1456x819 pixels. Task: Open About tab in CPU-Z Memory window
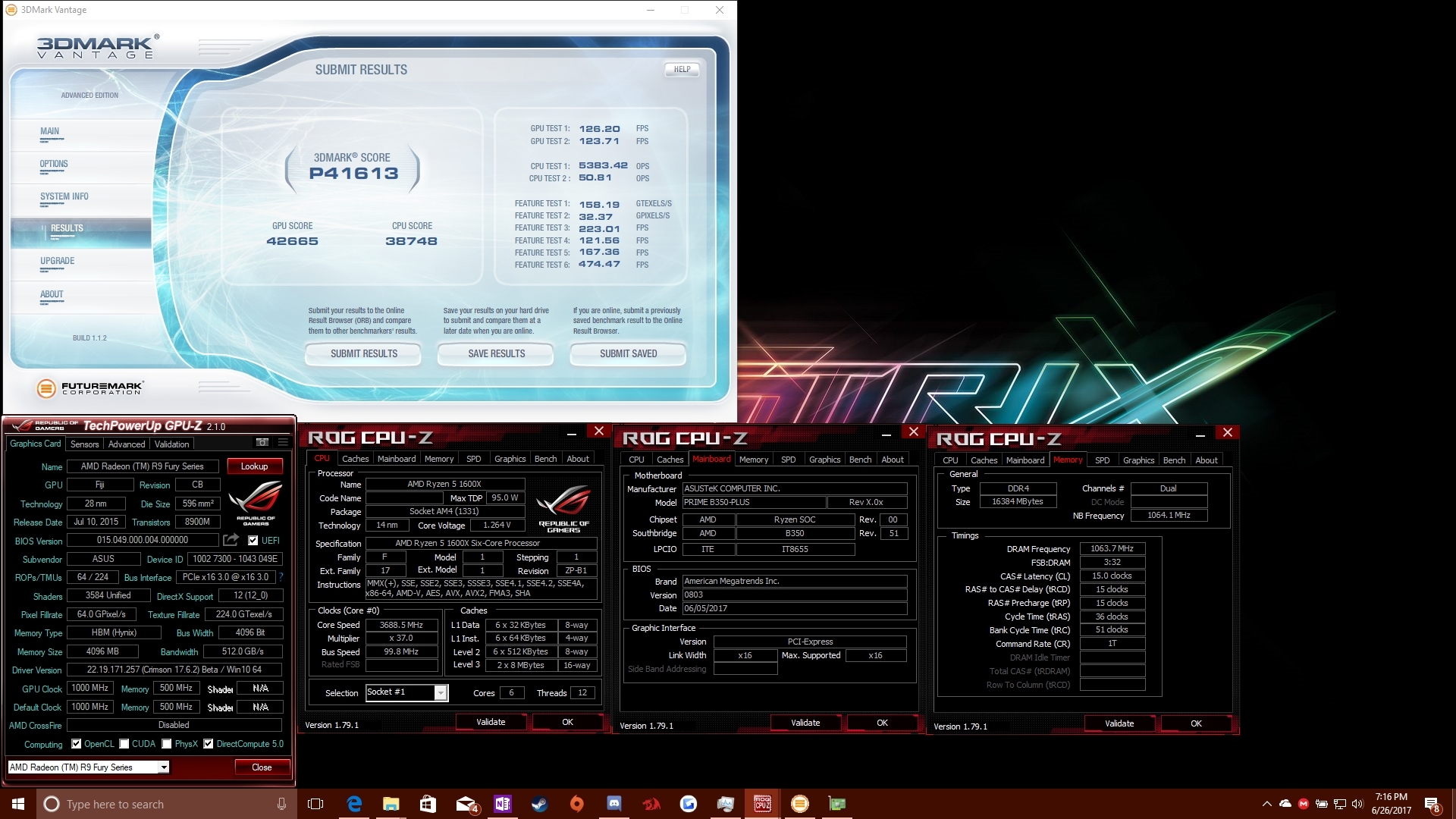[x=1207, y=460]
